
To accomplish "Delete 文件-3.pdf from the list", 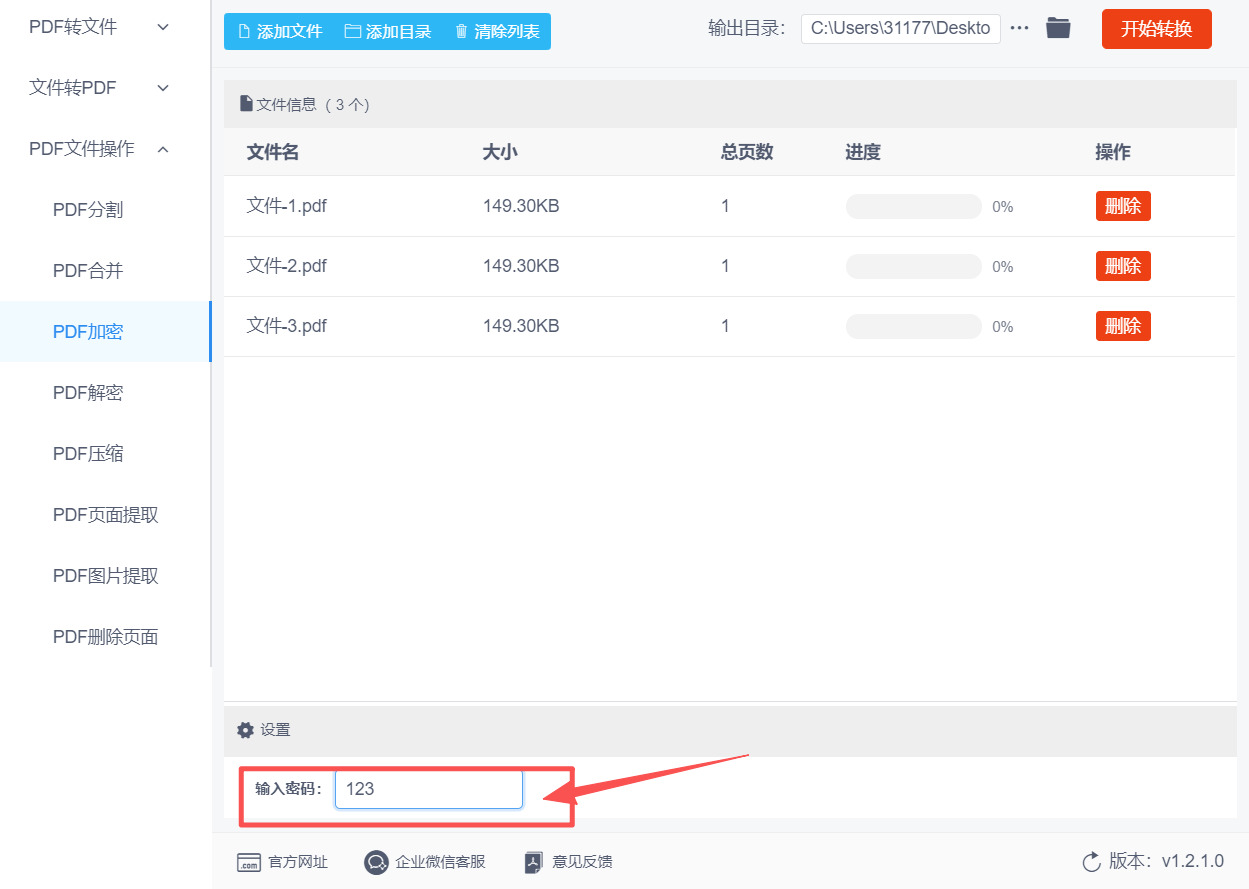I will (1123, 326).
